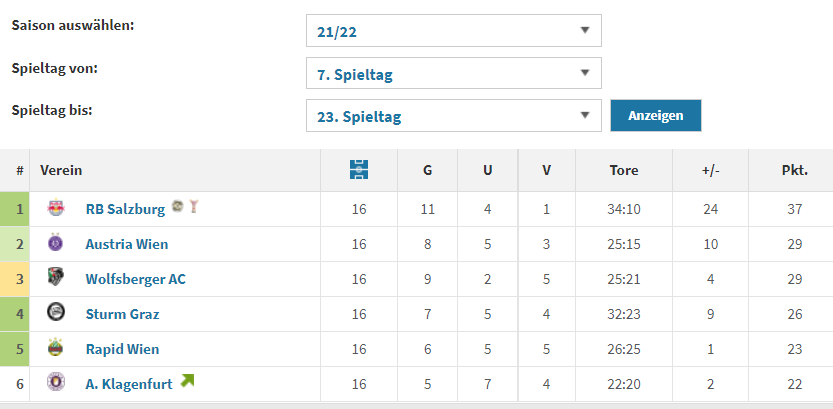This screenshot has height=409, width=833.
Task: Click the RB Salzburg club crest
Action: click(56, 208)
